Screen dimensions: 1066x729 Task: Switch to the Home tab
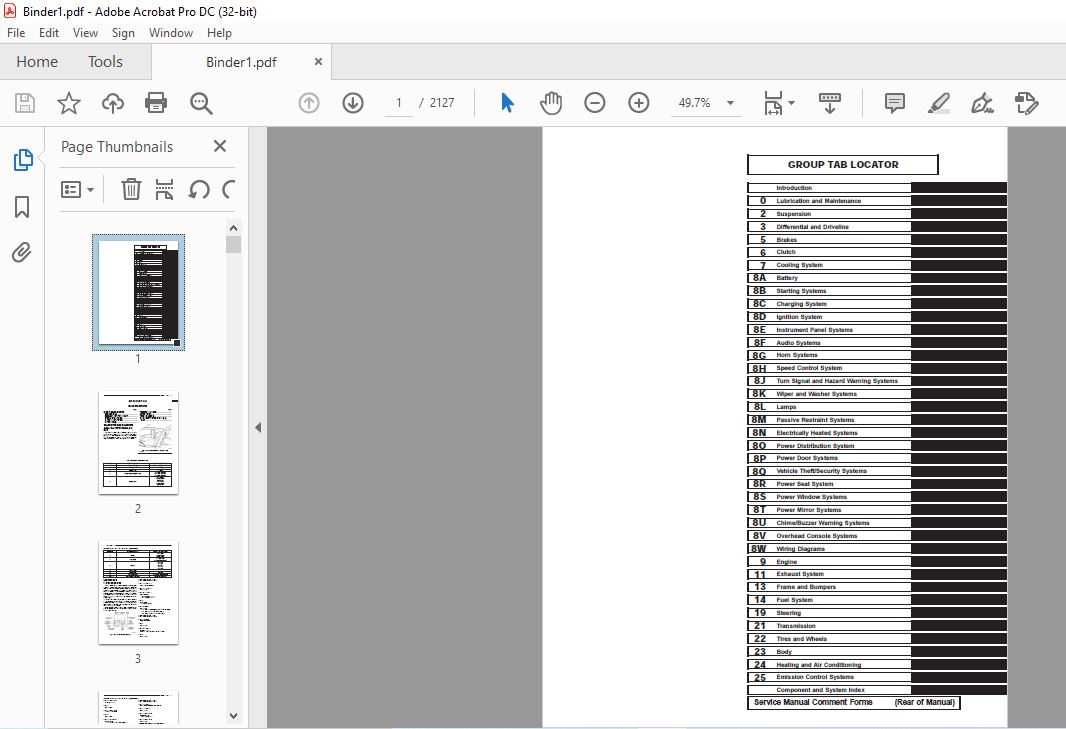click(x=37, y=62)
